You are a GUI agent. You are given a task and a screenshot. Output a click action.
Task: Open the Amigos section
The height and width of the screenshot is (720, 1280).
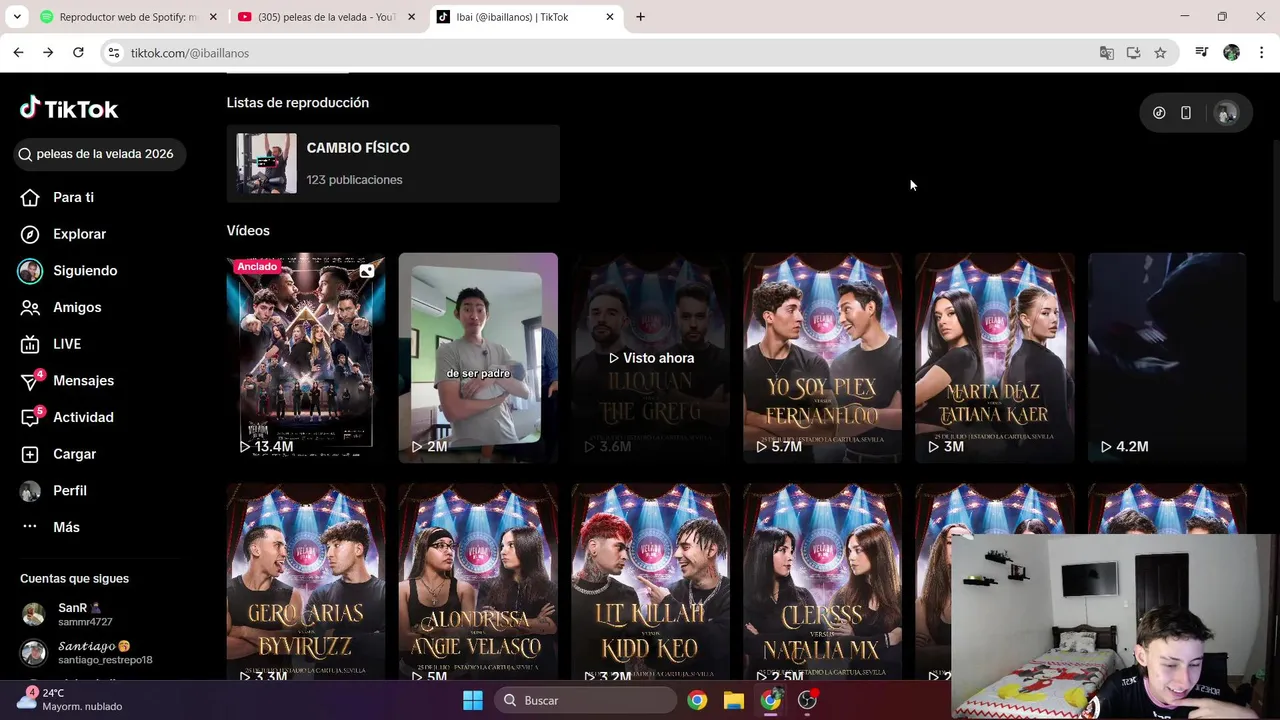(62, 307)
